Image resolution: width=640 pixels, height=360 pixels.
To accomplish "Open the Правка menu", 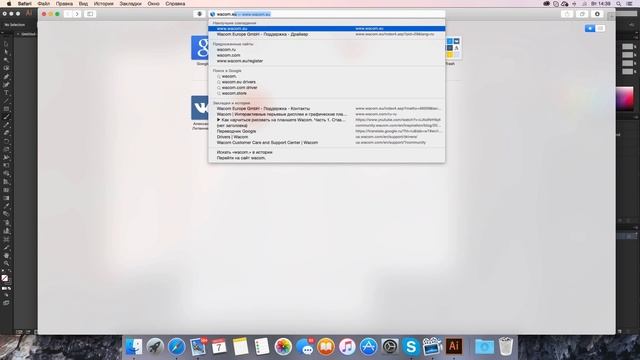I will tap(64, 4).
